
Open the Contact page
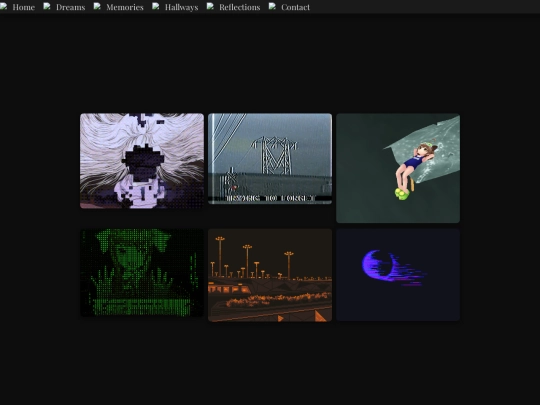click(x=295, y=7)
